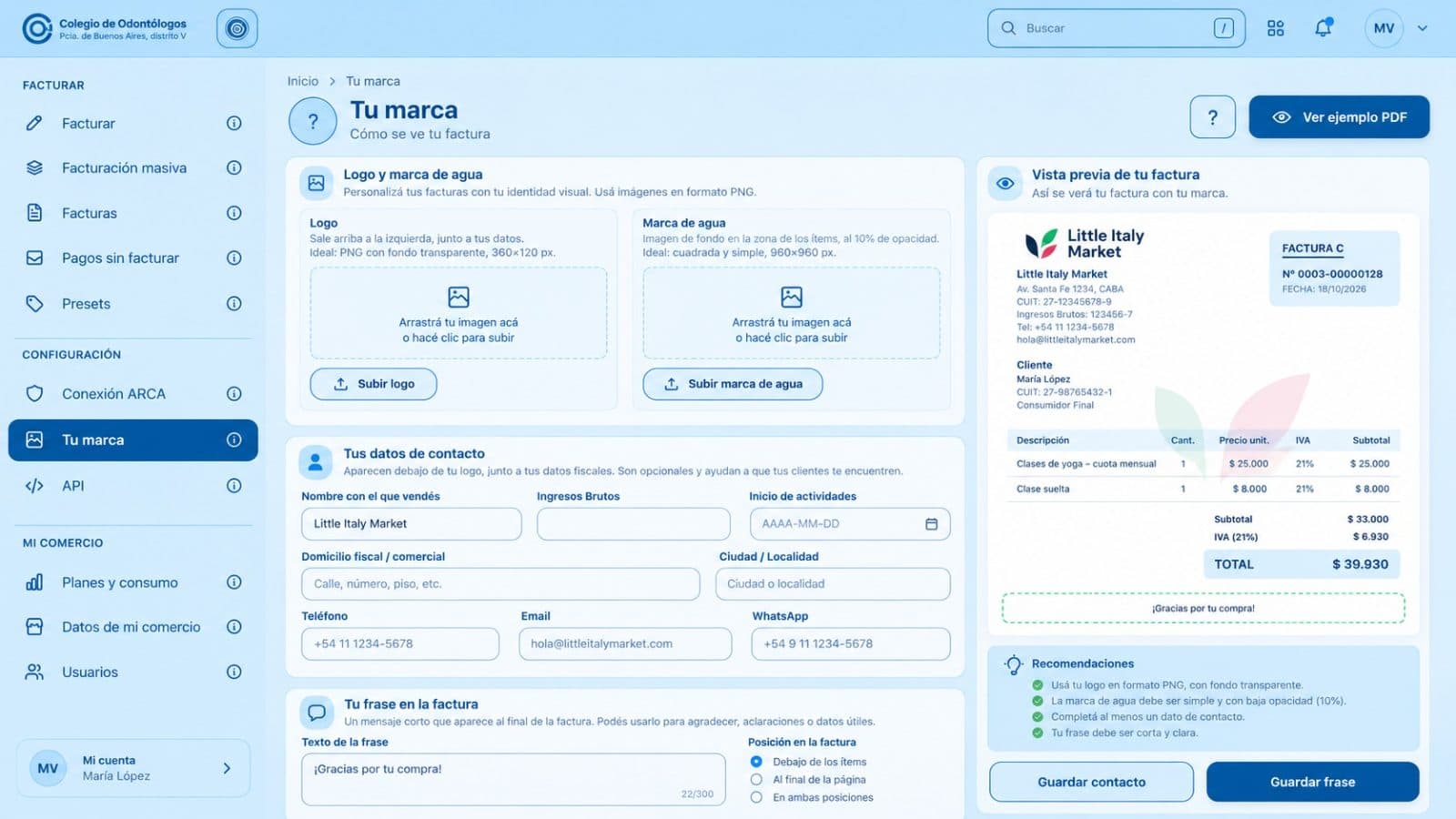Click the Ver ejemplo PDF button

(x=1339, y=117)
